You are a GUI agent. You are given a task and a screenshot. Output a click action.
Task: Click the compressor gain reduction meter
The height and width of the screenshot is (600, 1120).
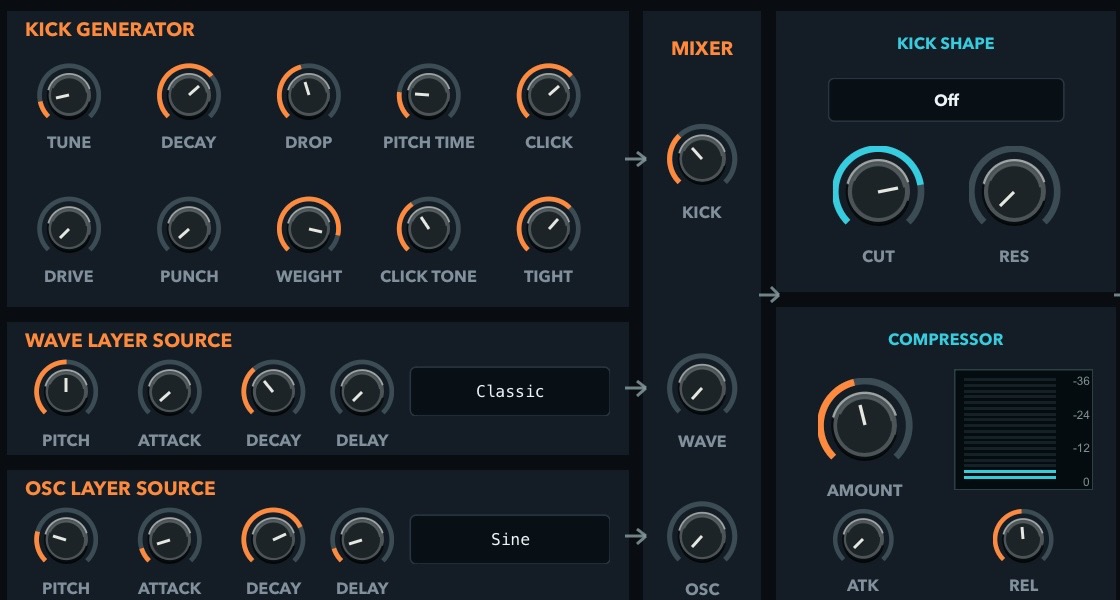point(1023,429)
